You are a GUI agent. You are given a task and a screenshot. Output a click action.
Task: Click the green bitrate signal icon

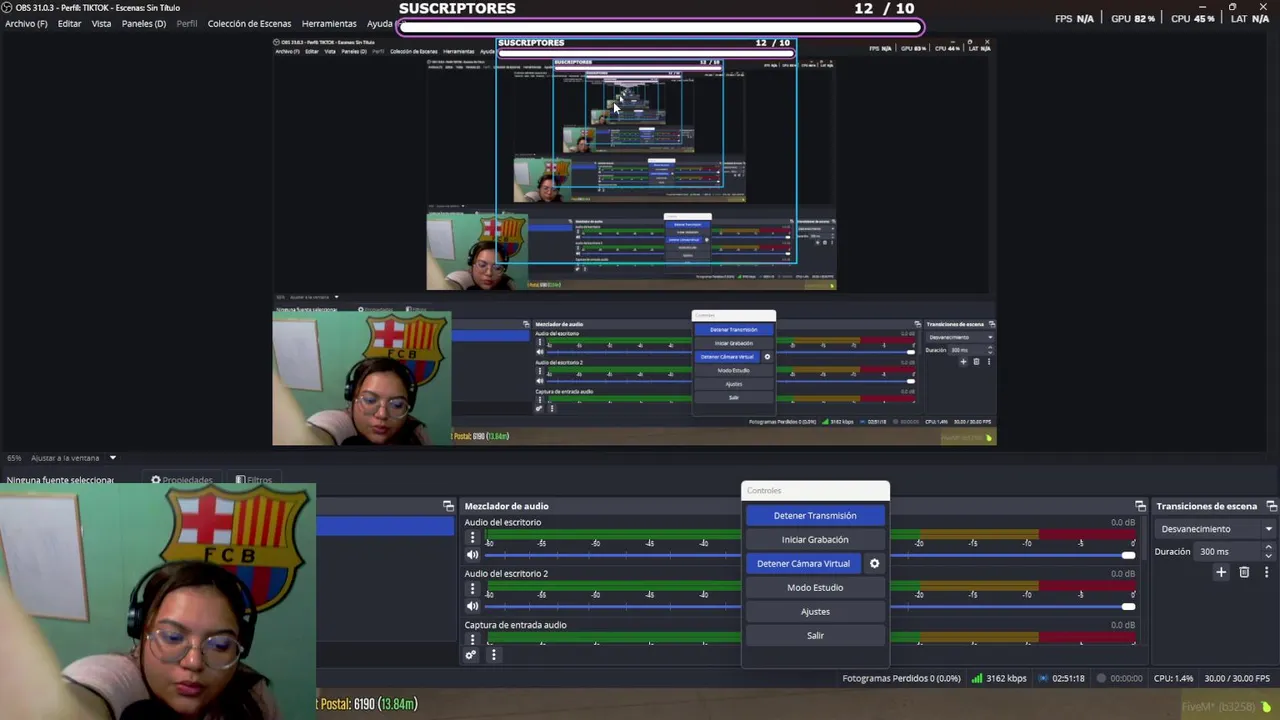[977, 678]
